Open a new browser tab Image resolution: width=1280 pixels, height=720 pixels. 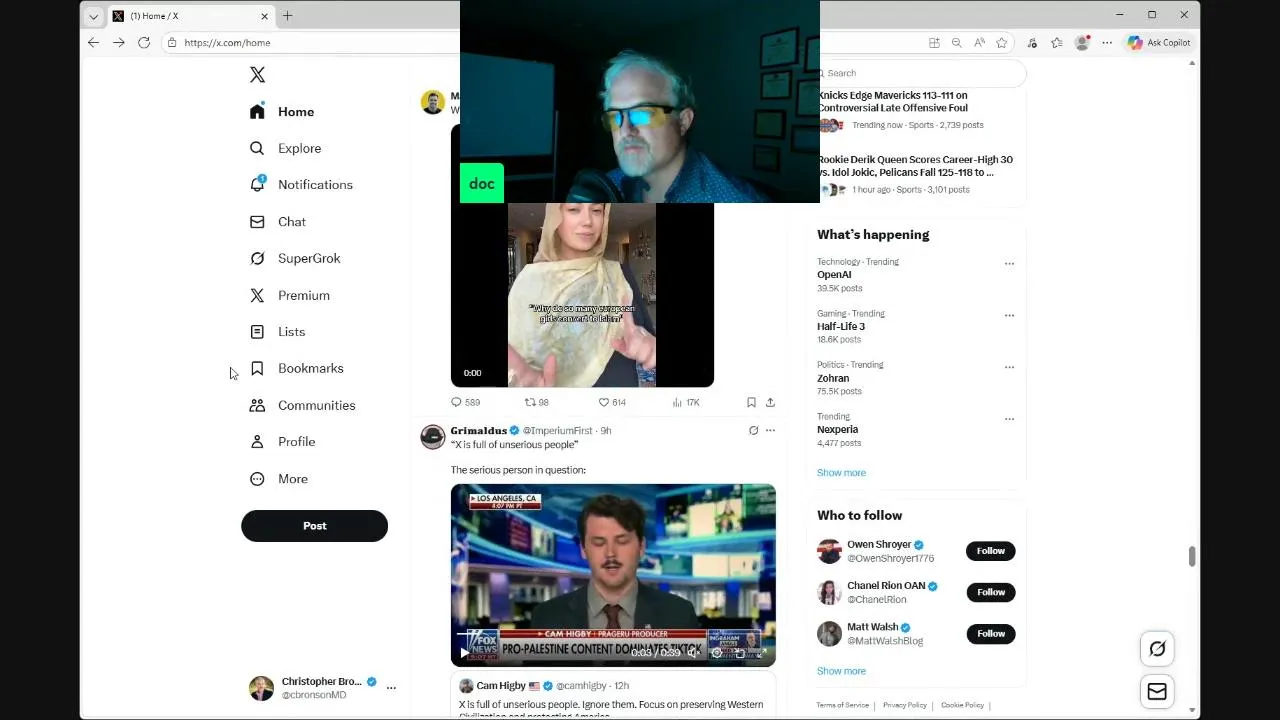[288, 16]
